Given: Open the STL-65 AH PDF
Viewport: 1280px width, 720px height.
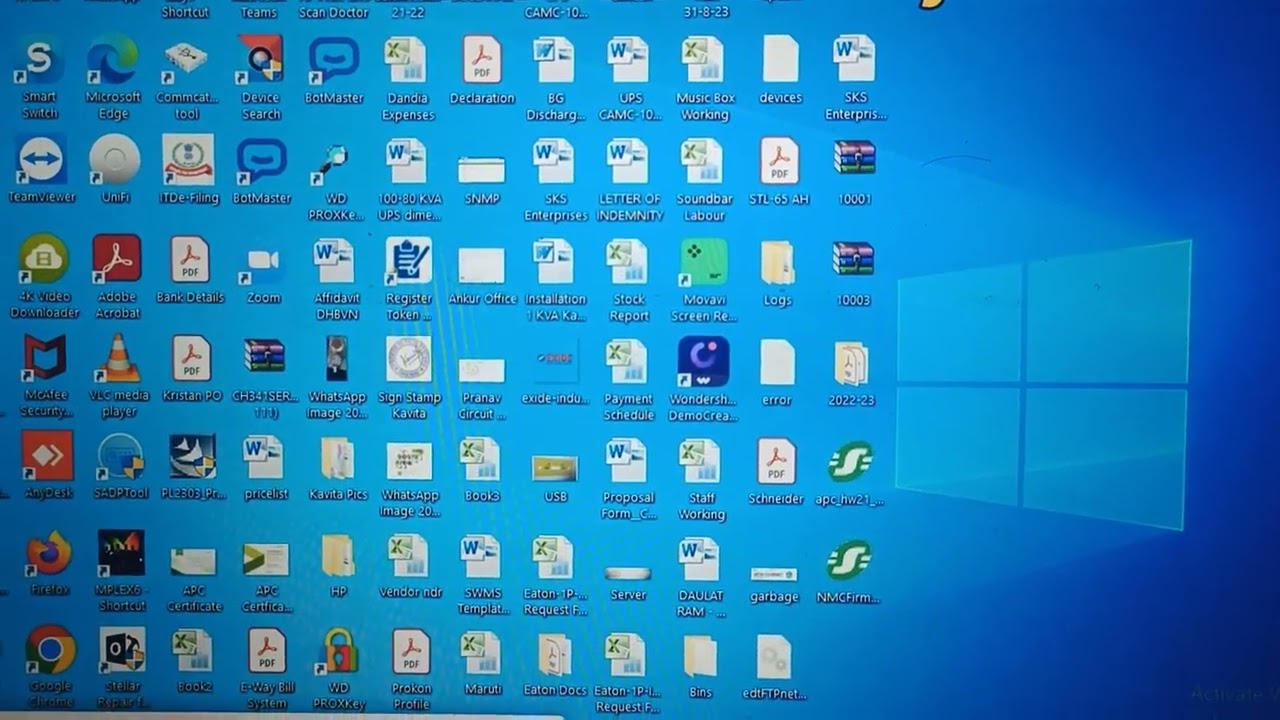Looking at the screenshot, I should point(779,162).
